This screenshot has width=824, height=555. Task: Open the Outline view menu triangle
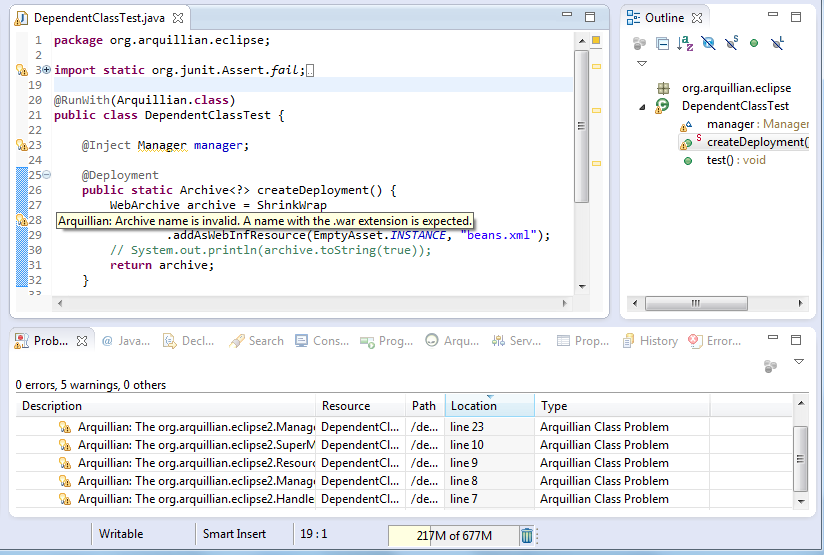(x=642, y=64)
